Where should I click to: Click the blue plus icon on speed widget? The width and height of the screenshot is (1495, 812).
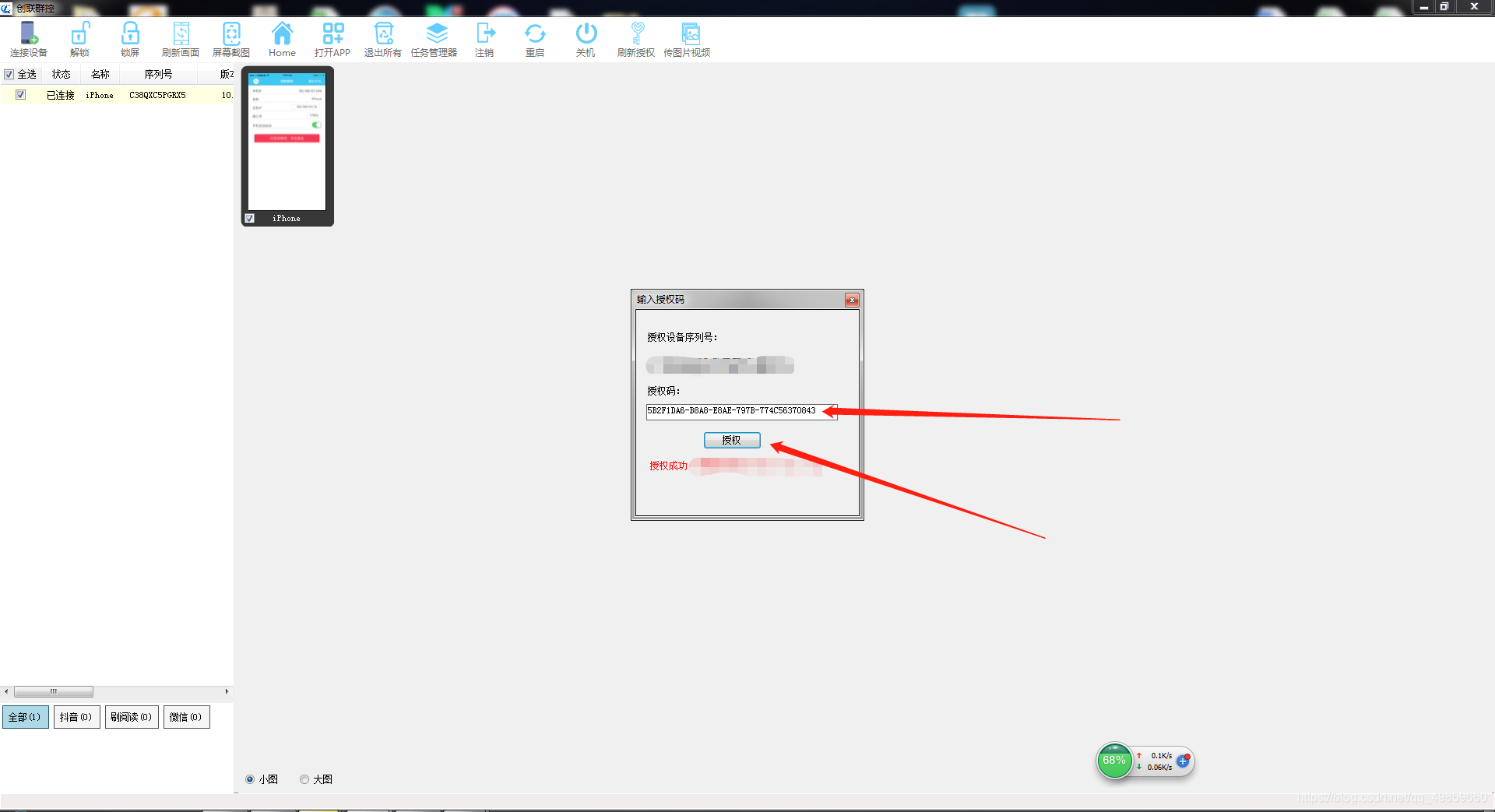click(1183, 761)
